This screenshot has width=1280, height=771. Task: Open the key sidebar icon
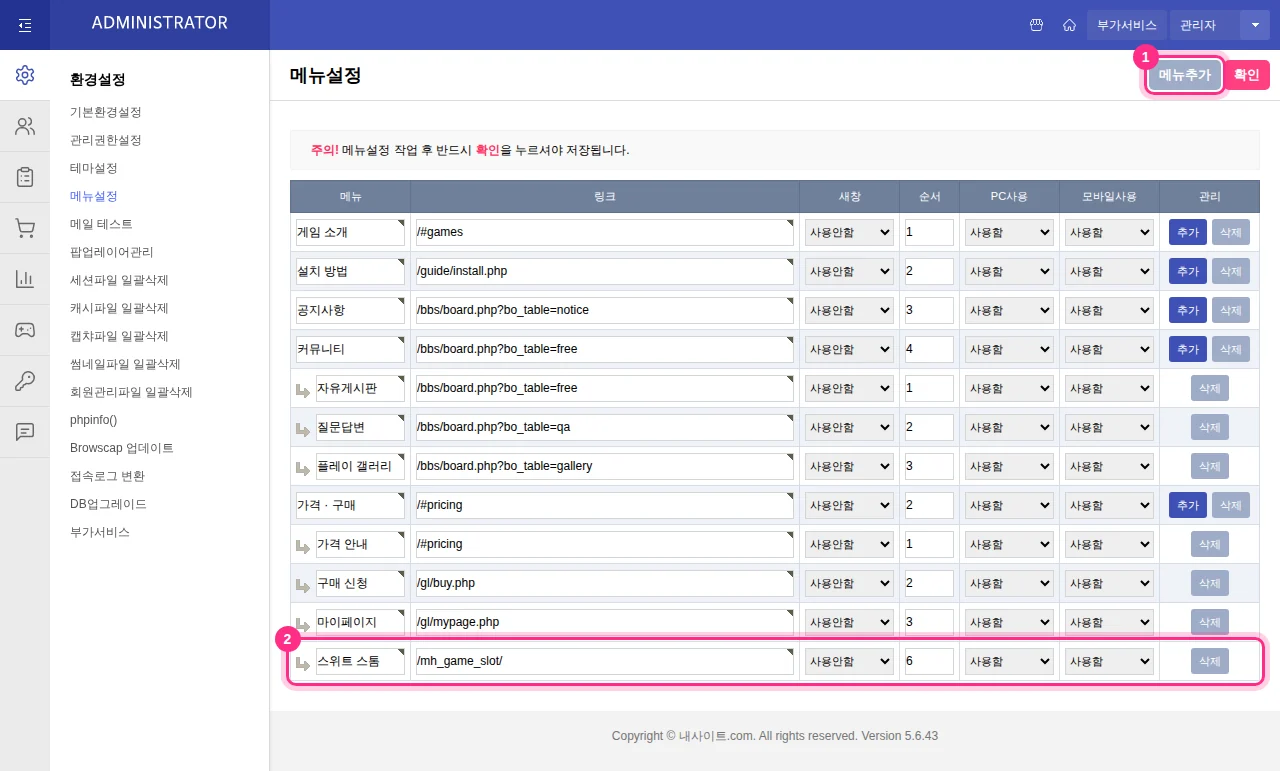pyautogui.click(x=25, y=381)
